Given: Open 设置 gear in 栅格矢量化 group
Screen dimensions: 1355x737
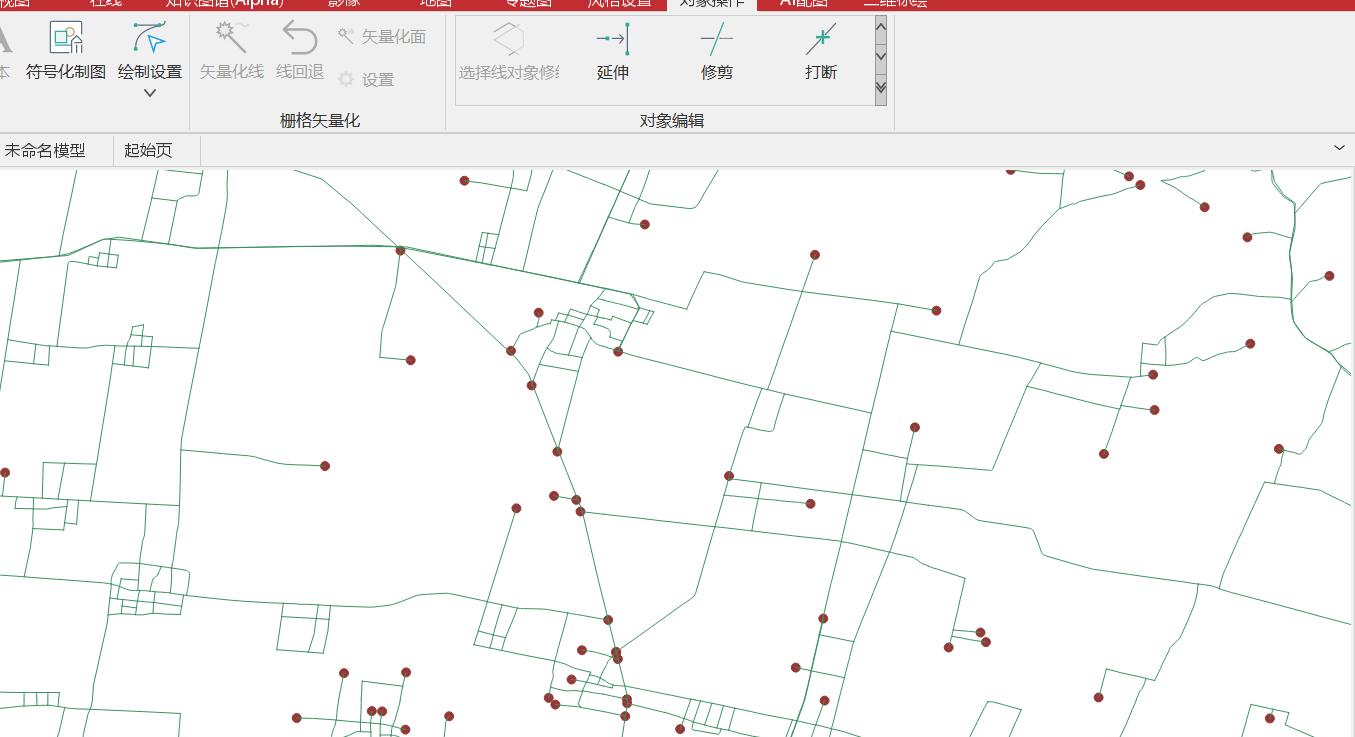Looking at the screenshot, I should pyautogui.click(x=366, y=80).
